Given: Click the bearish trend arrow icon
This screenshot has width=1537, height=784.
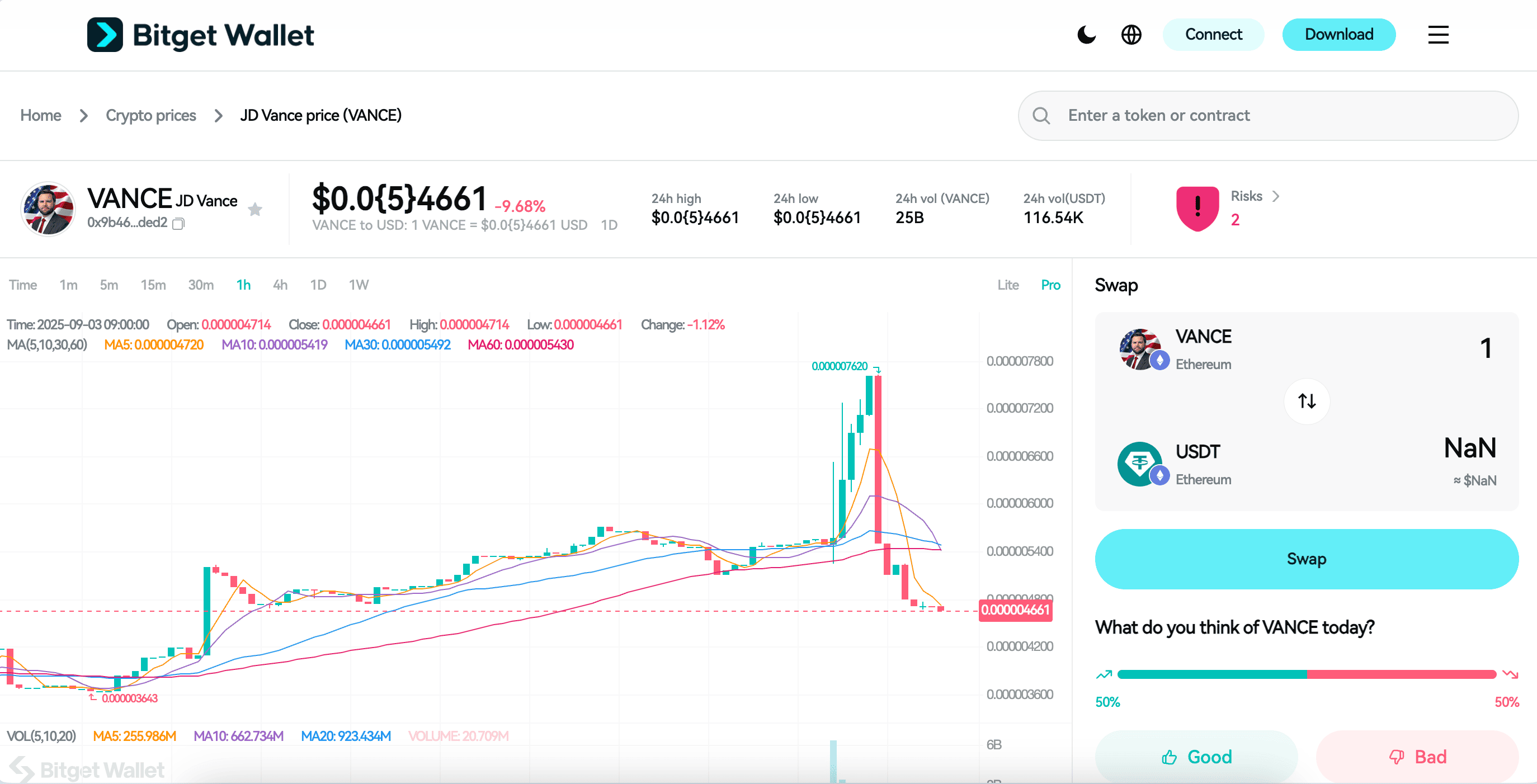Looking at the screenshot, I should pos(1510,674).
